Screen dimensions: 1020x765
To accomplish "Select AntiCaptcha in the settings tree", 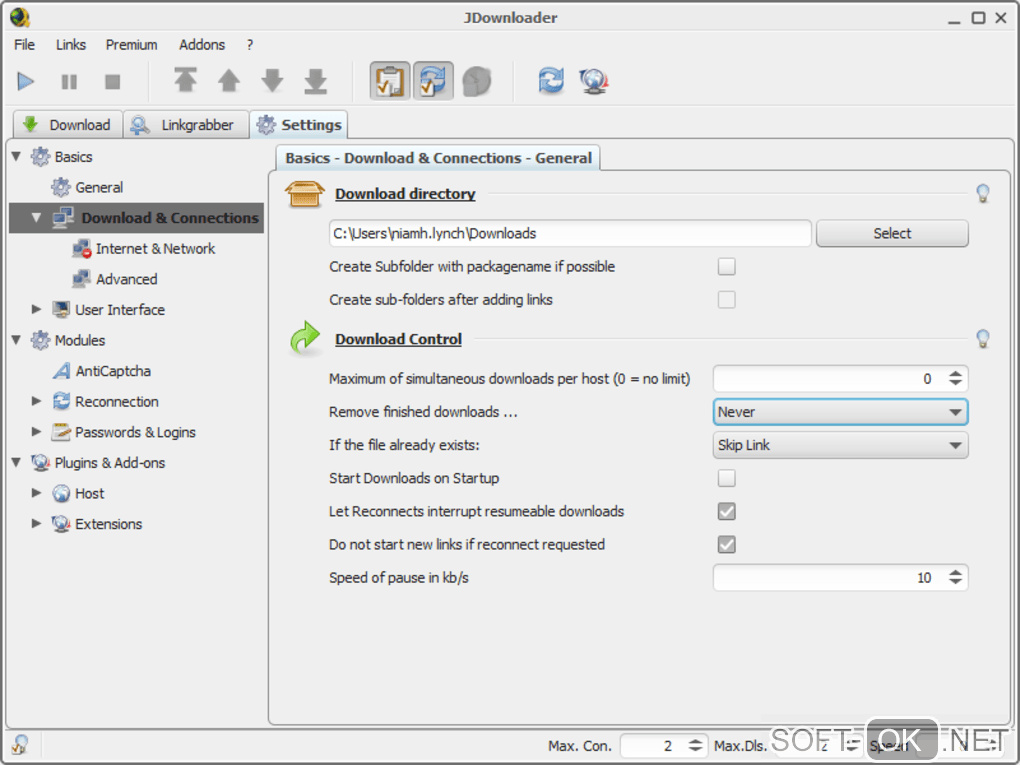I will (113, 371).
